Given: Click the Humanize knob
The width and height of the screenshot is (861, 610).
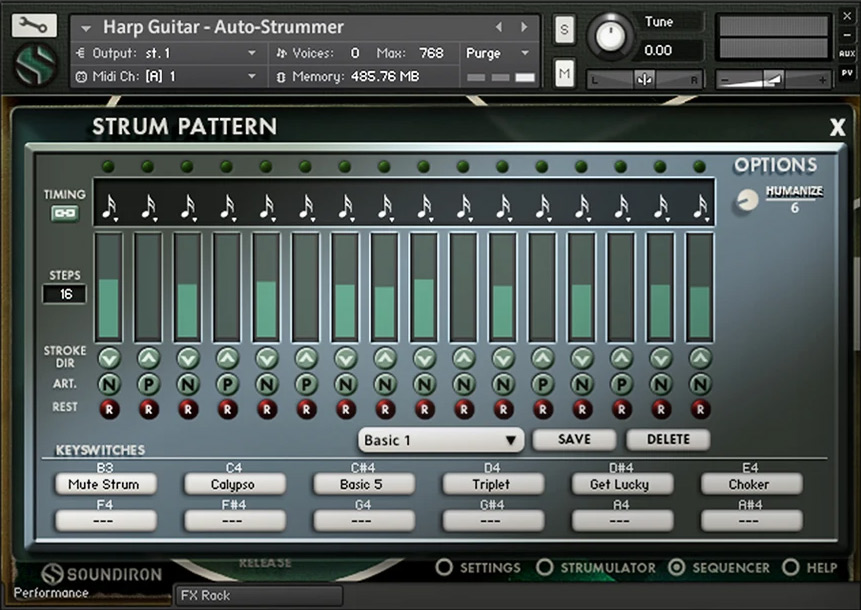Looking at the screenshot, I should coord(746,202).
